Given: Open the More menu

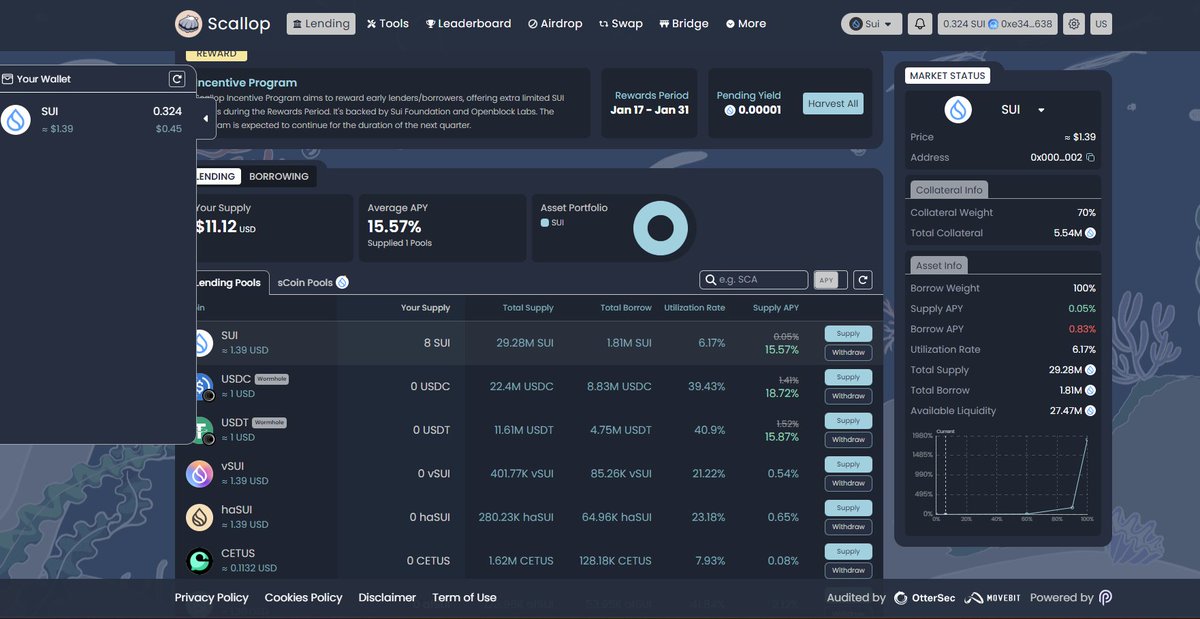Looking at the screenshot, I should (x=746, y=23).
